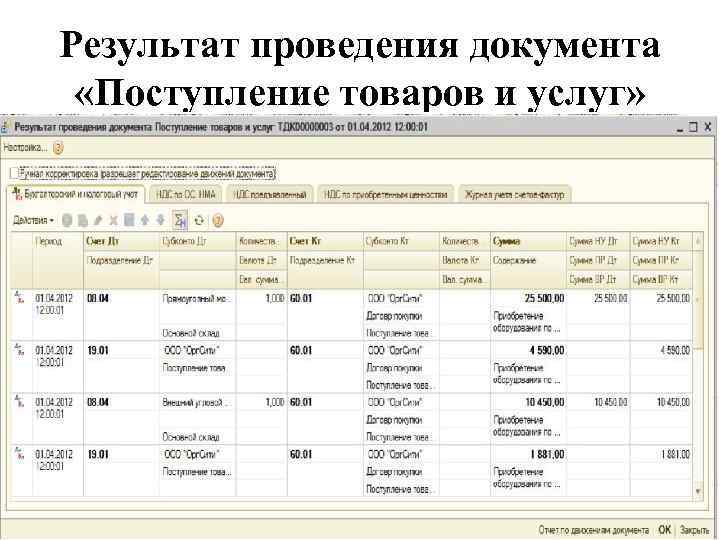Select the bold 10 450,00 sum cell
The image size is (720, 540).
tap(528, 403)
